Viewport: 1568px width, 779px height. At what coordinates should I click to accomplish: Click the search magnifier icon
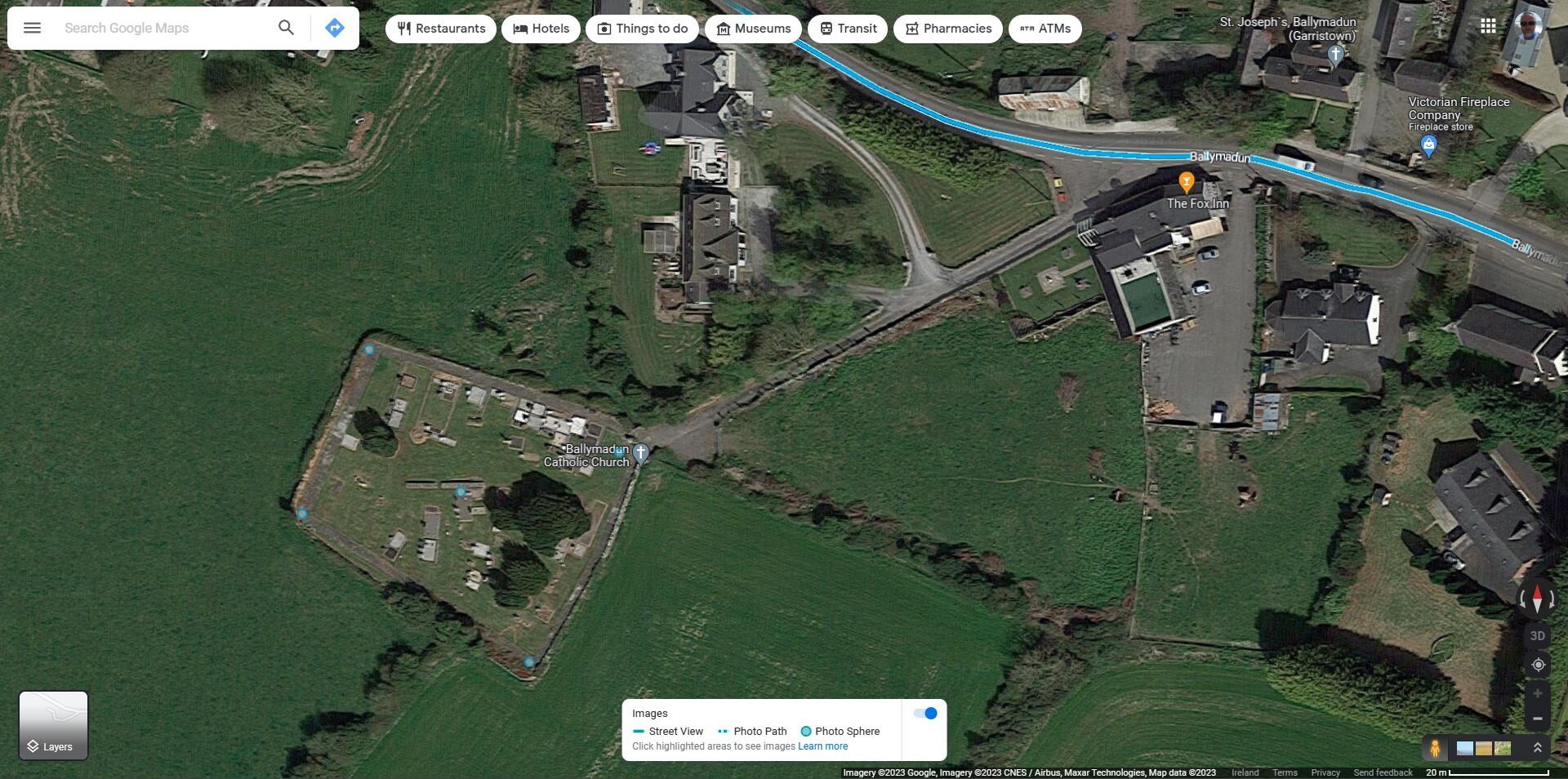(286, 28)
